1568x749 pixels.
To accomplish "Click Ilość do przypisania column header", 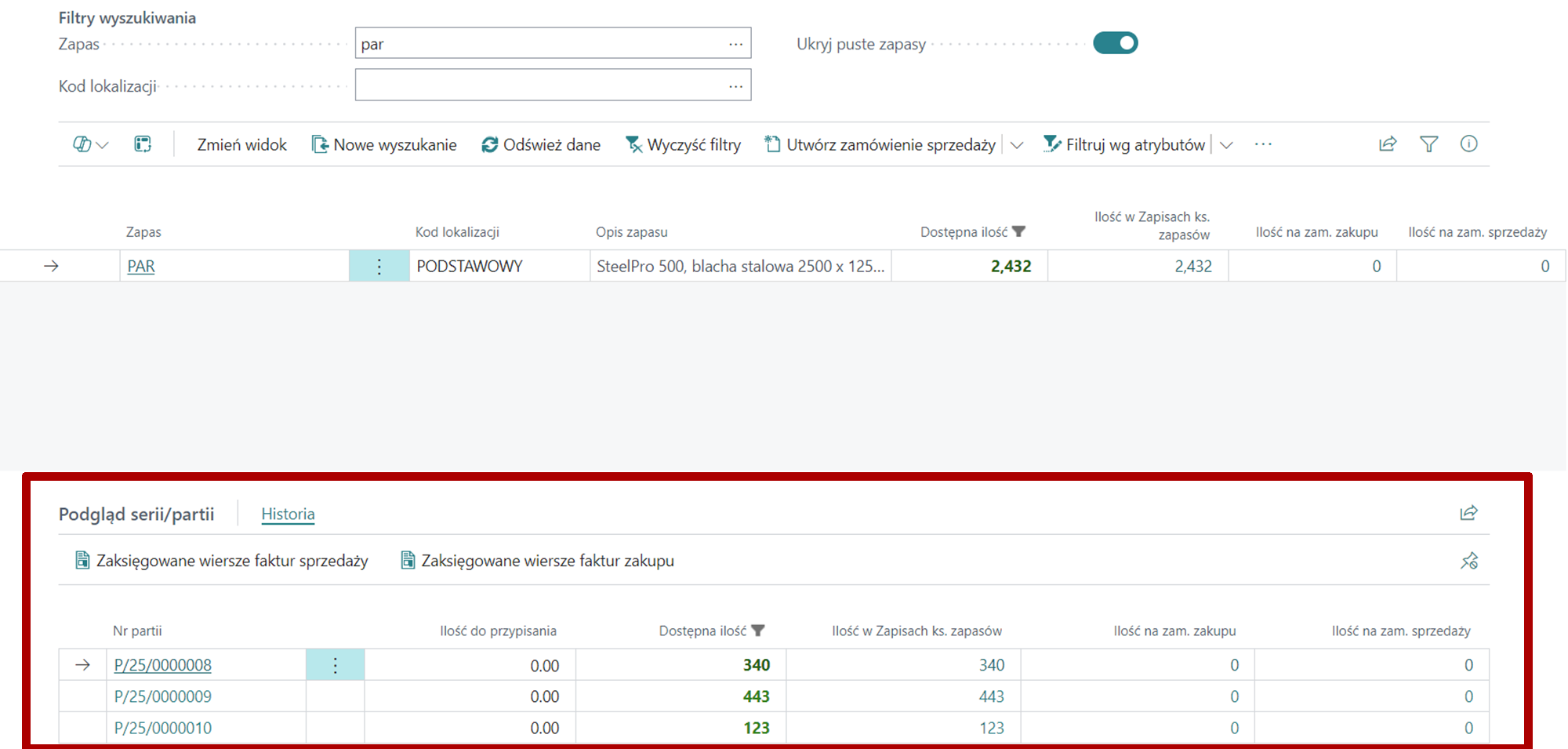I will 498,631.
